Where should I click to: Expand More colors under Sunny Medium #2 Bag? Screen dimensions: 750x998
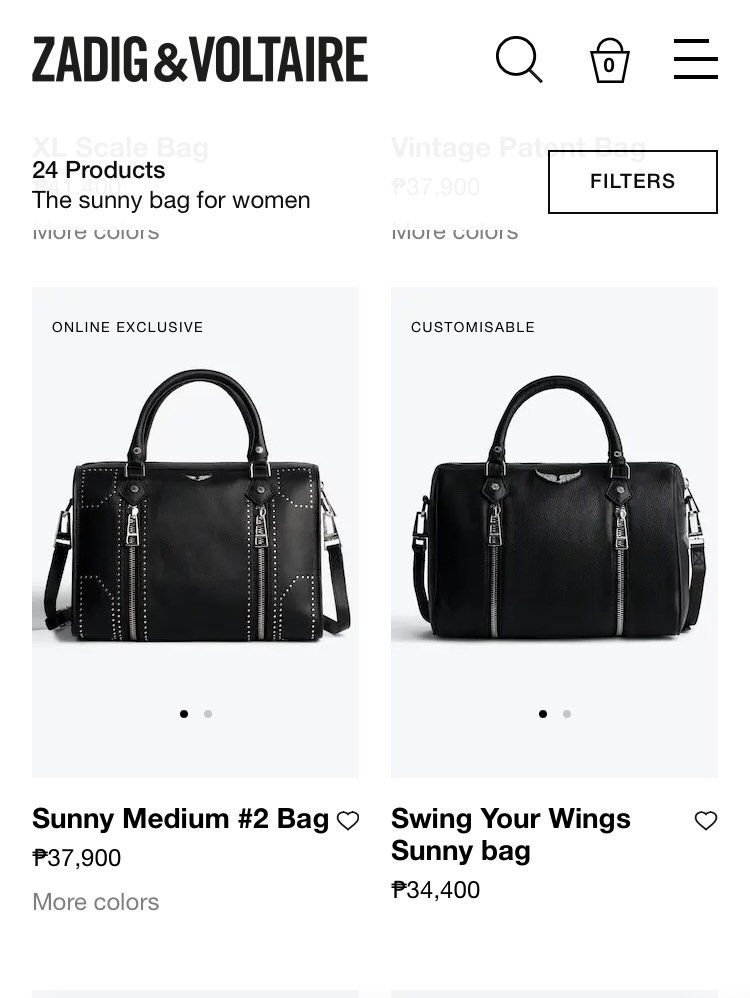(x=96, y=902)
